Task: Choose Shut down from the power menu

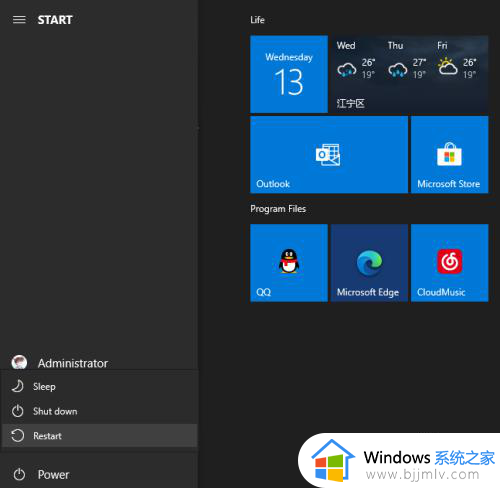Action: click(100, 411)
